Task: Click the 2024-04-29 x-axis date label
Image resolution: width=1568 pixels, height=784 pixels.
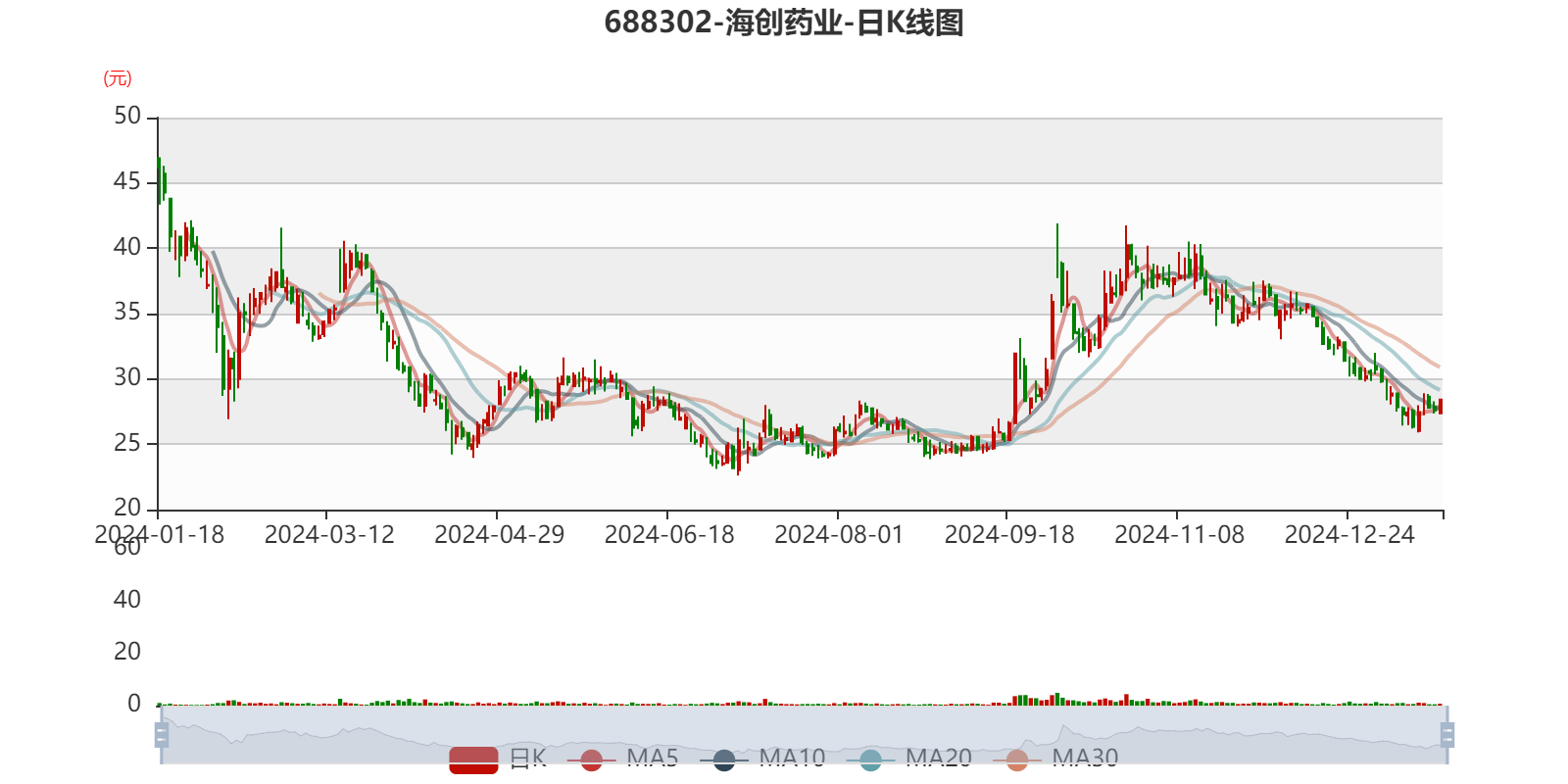Action: 500,535
